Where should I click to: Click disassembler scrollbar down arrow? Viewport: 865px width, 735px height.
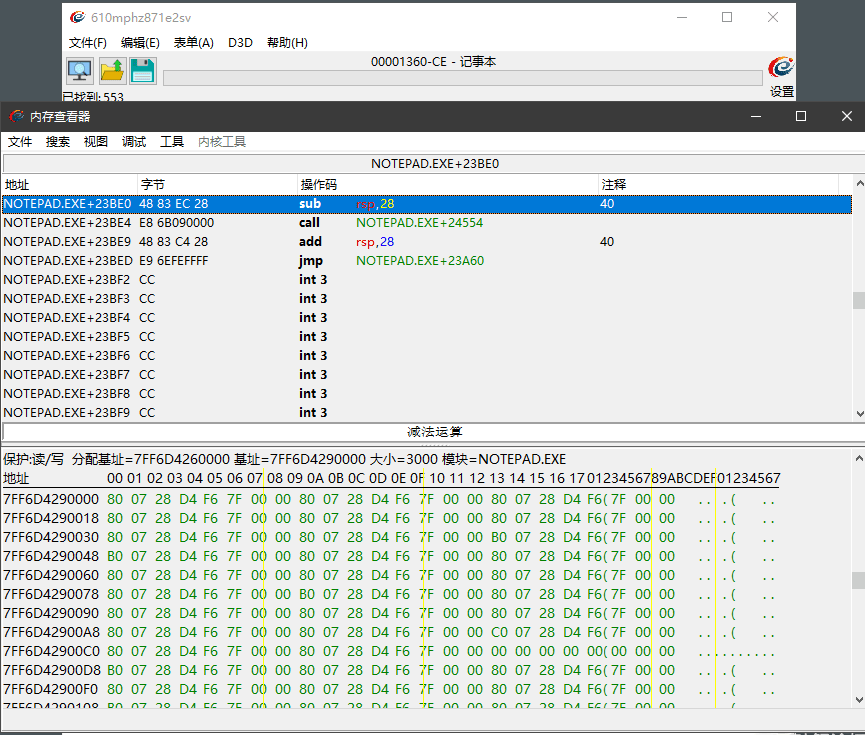click(858, 413)
